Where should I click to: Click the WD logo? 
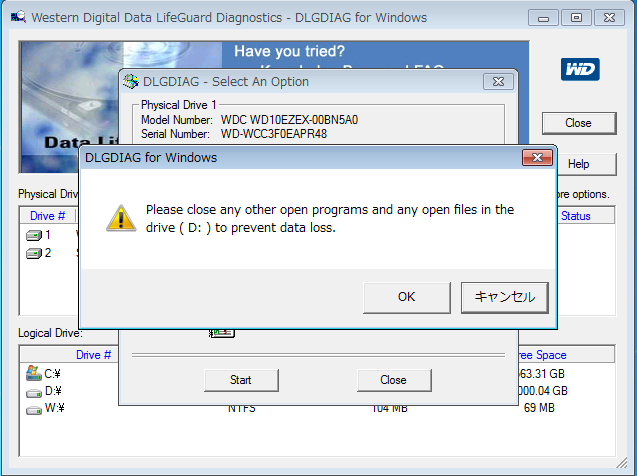coord(580,69)
